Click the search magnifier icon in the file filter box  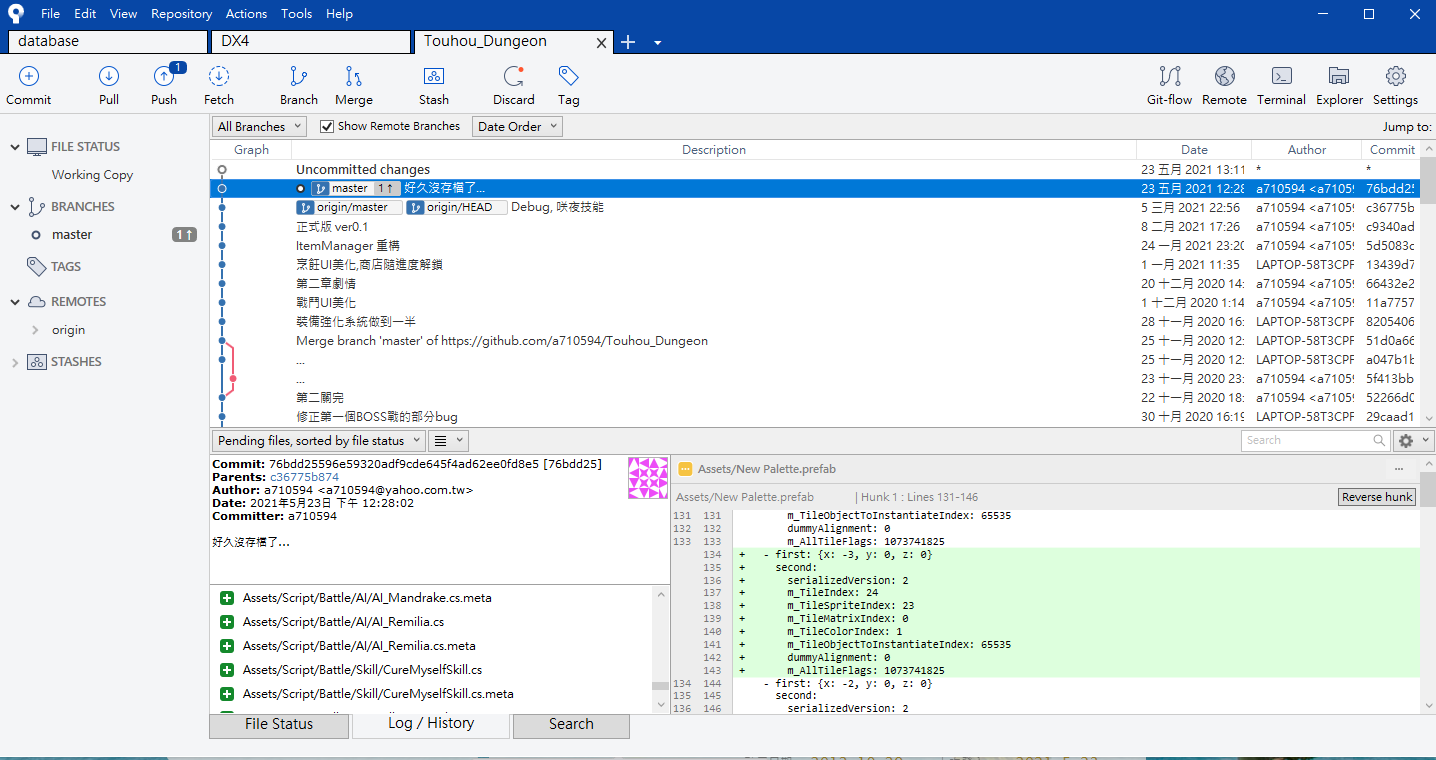pyautogui.click(x=1379, y=440)
